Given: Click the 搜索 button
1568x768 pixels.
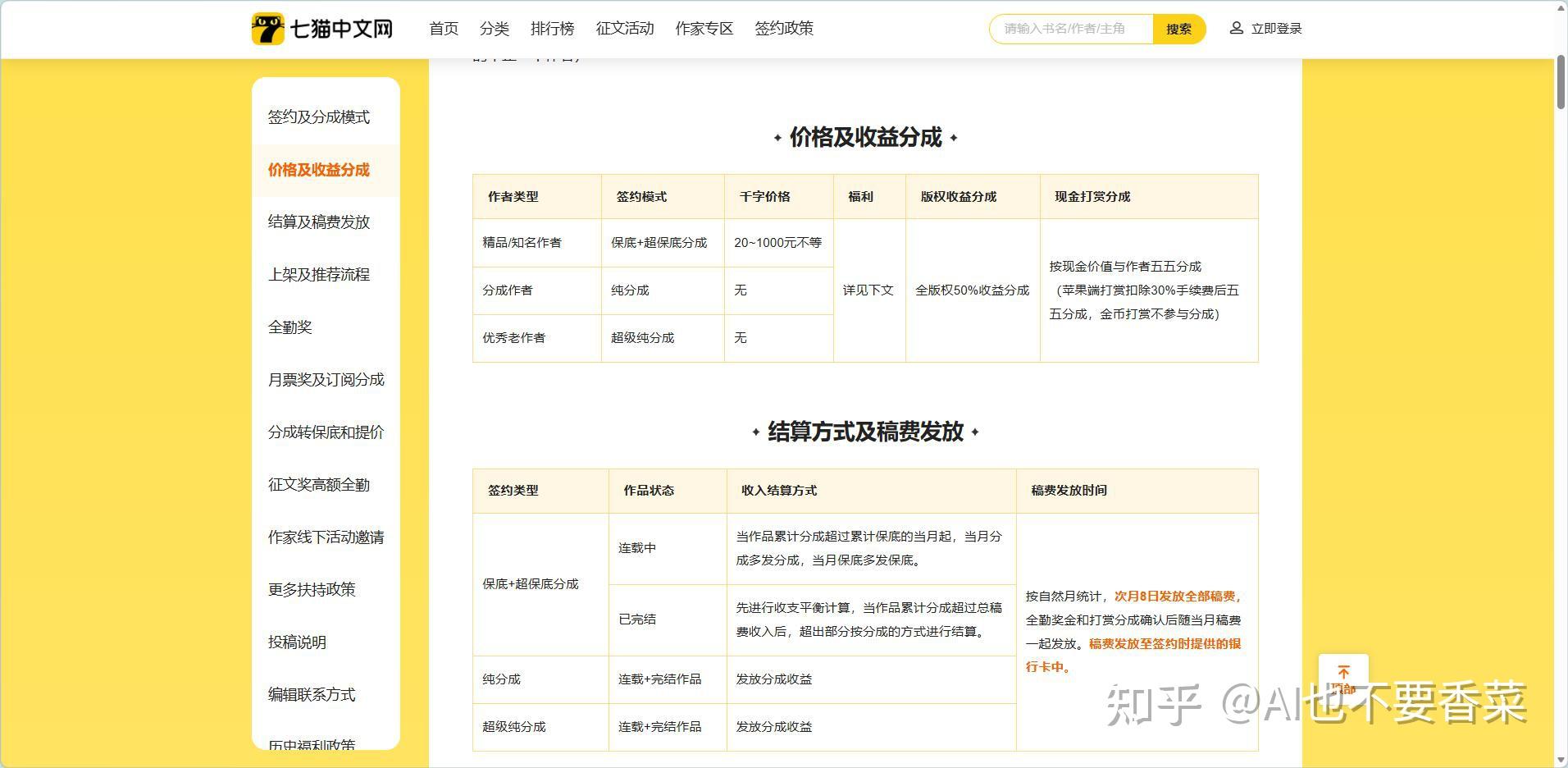Looking at the screenshot, I should [1179, 29].
